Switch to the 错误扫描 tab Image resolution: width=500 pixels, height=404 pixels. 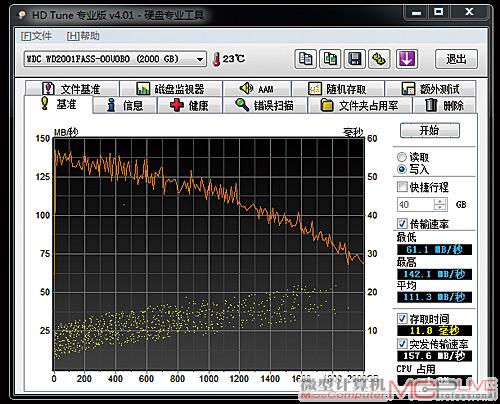click(265, 105)
